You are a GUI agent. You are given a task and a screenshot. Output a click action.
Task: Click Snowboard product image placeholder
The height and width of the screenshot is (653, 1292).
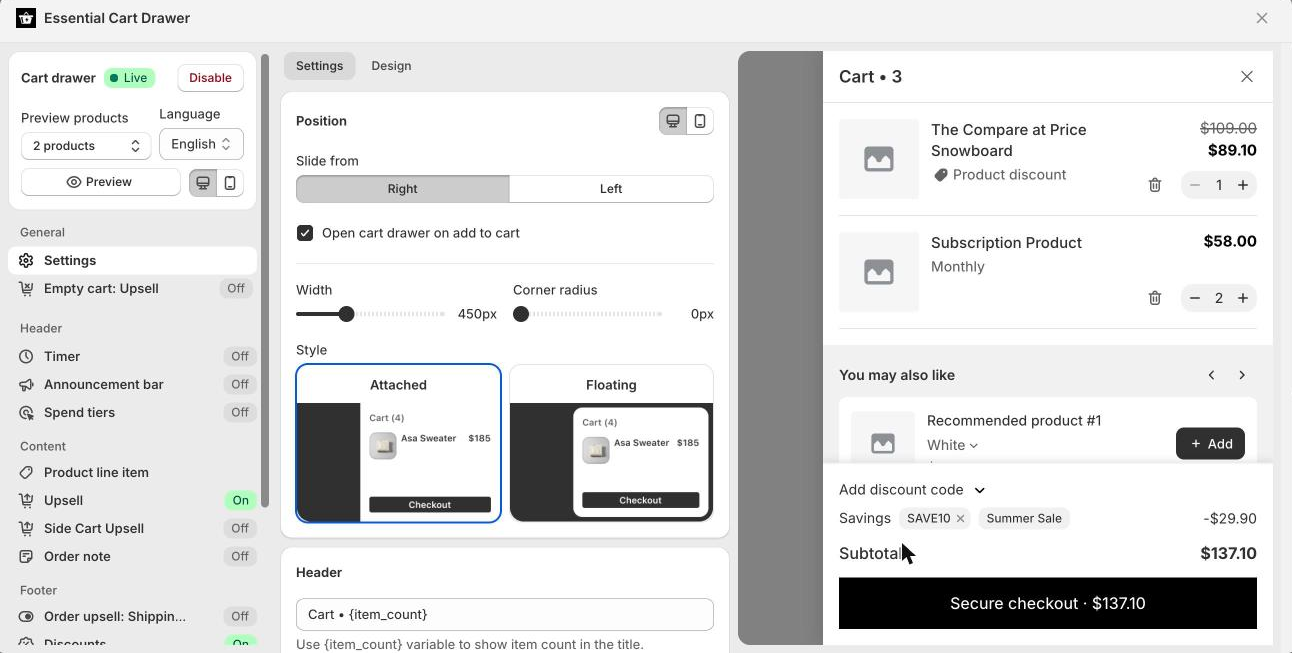pos(879,159)
